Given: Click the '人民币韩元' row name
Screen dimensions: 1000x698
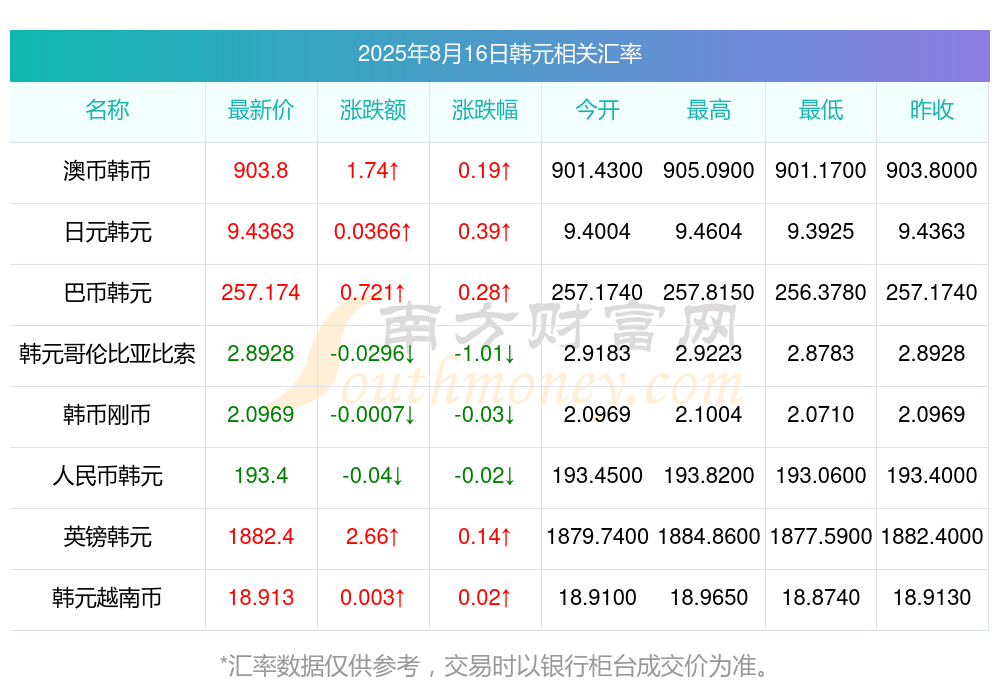Looking at the screenshot, I should pos(107,476).
